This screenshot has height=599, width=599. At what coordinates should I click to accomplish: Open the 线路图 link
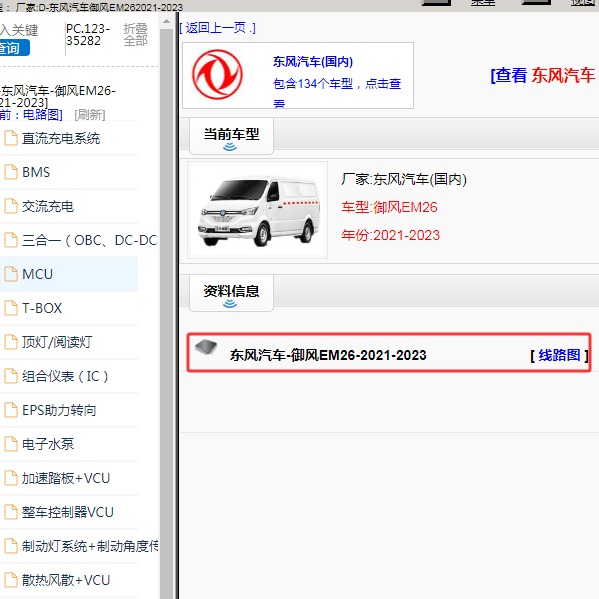[559, 355]
